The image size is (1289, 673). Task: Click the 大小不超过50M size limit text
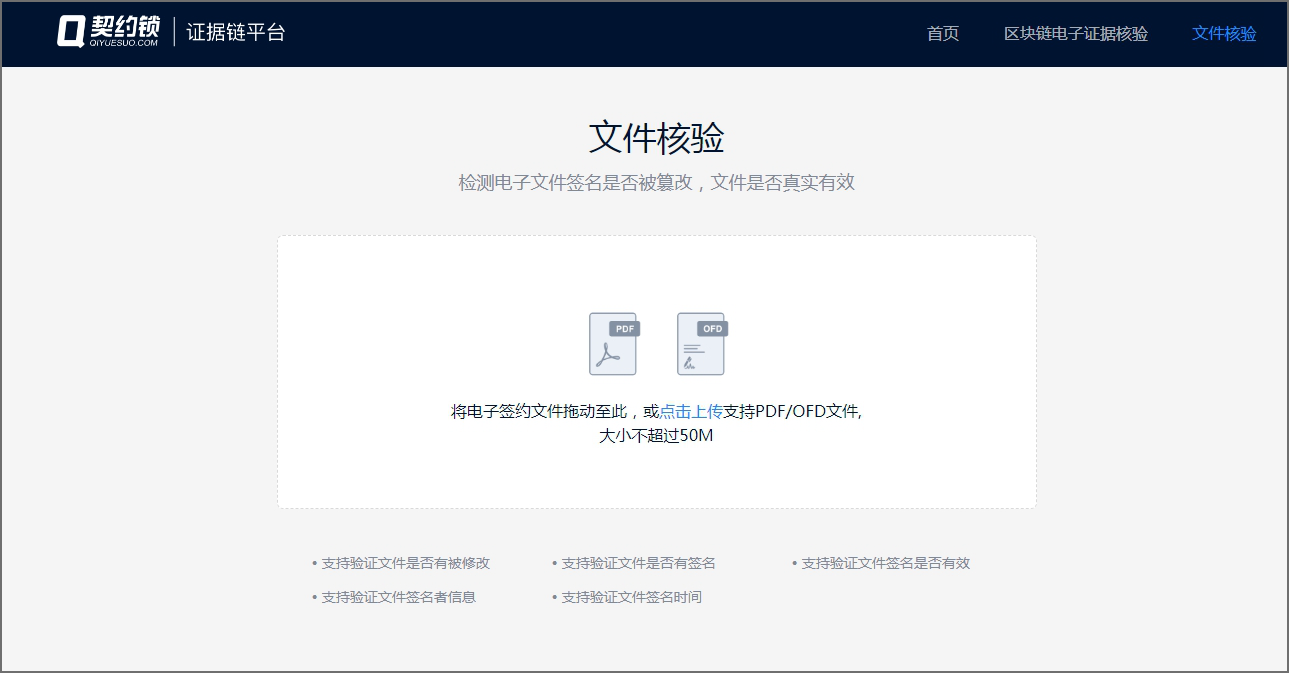click(656, 436)
